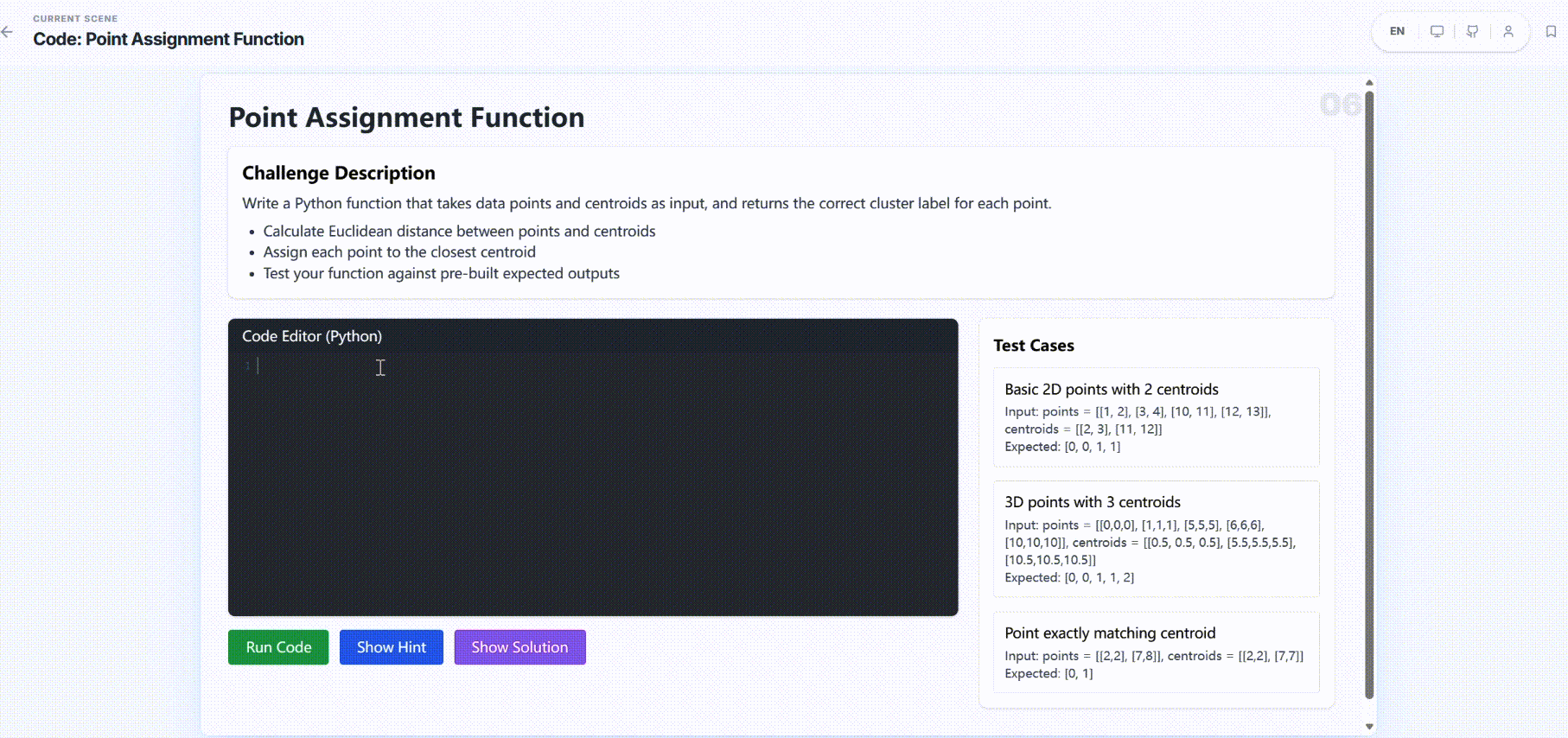Viewport: 1568px width, 738px height.
Task: Click the sentence beginning 'Write a Python function'
Action: point(647,204)
